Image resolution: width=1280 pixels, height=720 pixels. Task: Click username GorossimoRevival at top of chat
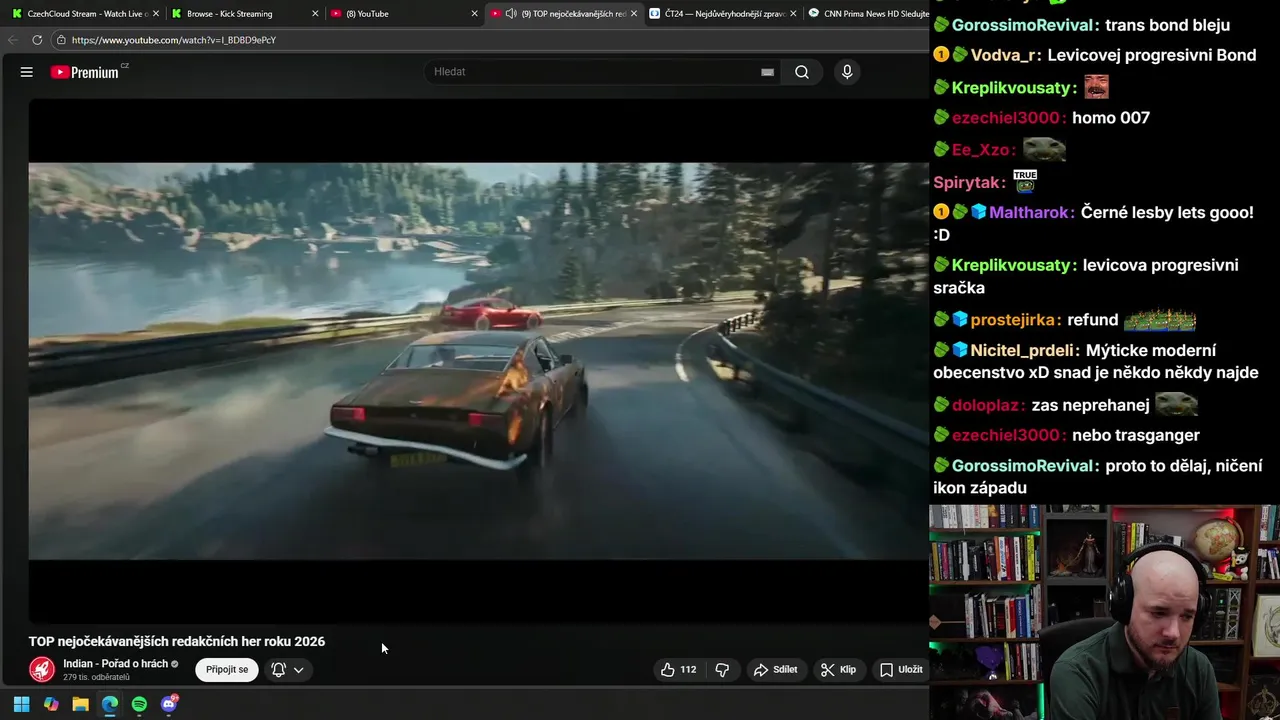click(x=1024, y=25)
